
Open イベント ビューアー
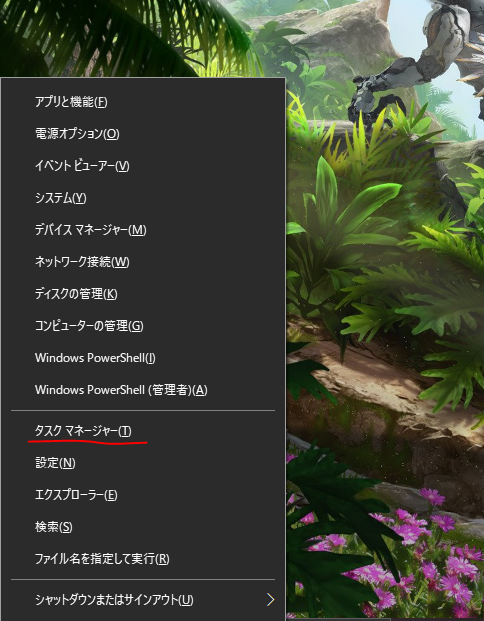coord(143,166)
